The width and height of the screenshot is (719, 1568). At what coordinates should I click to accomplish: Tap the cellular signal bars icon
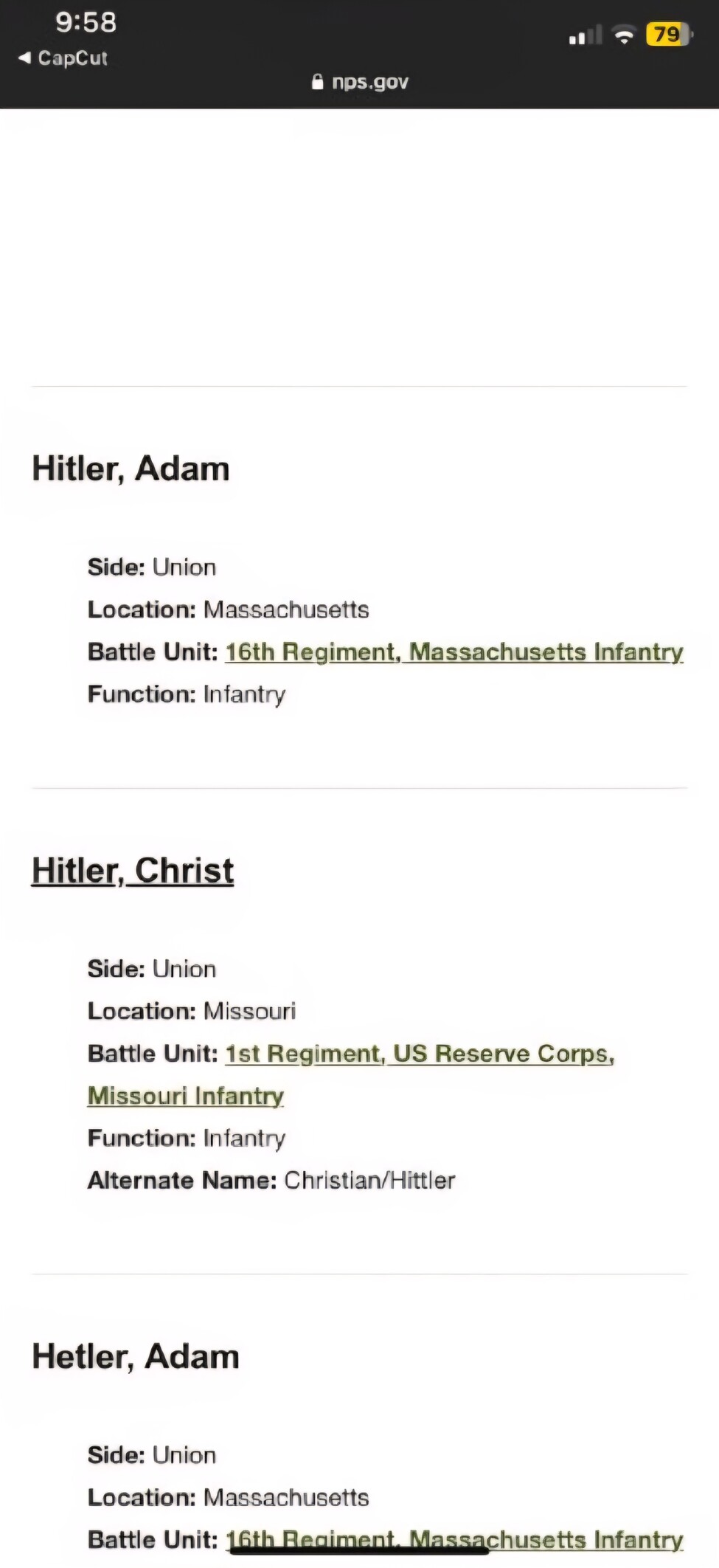586,35
